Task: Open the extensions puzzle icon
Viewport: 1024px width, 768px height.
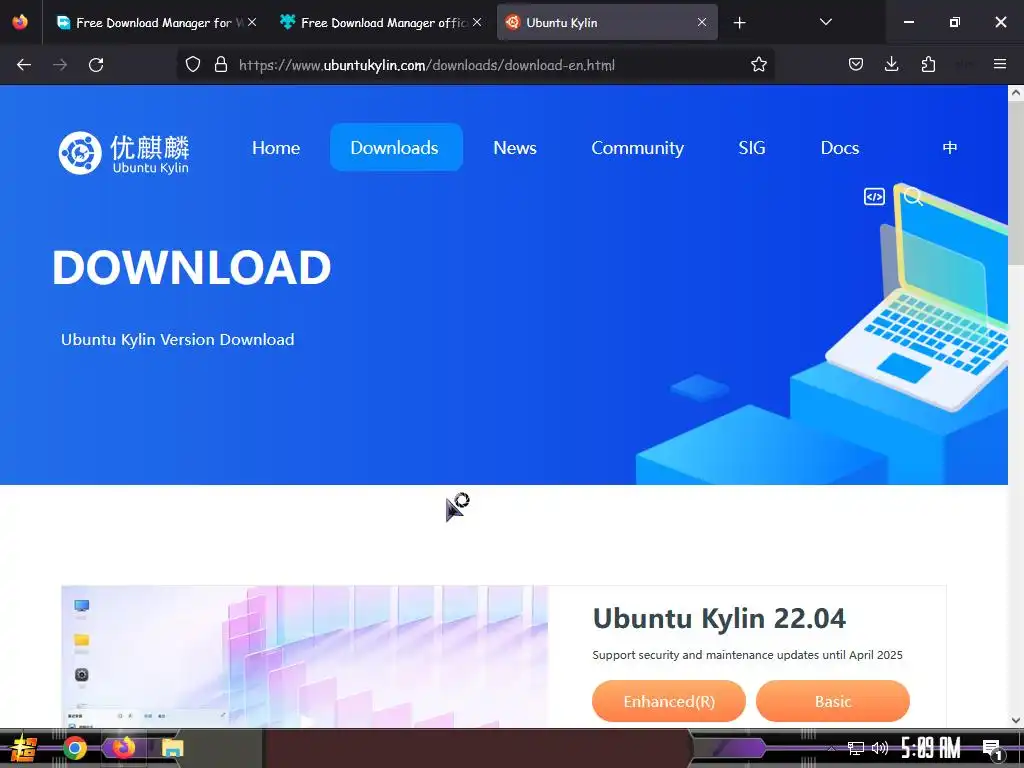Action: pyautogui.click(x=928, y=65)
